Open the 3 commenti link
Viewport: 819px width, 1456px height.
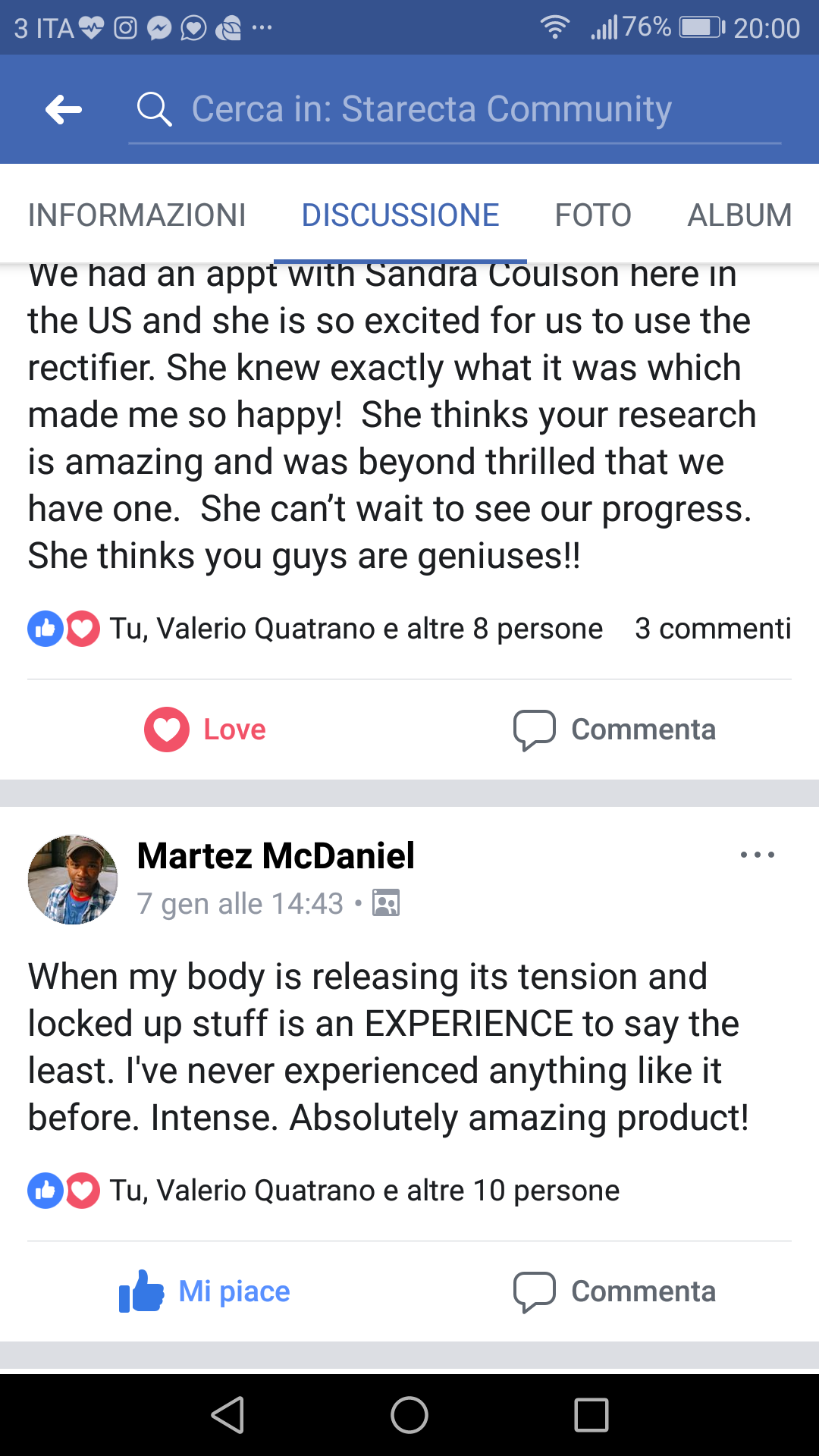pos(713,629)
